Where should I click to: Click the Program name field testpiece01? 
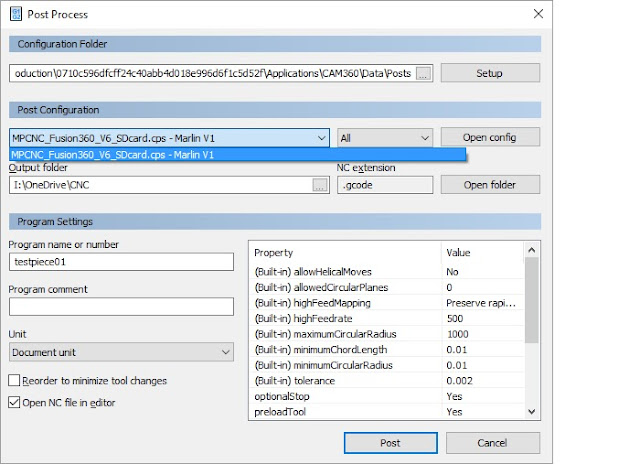[x=121, y=262]
